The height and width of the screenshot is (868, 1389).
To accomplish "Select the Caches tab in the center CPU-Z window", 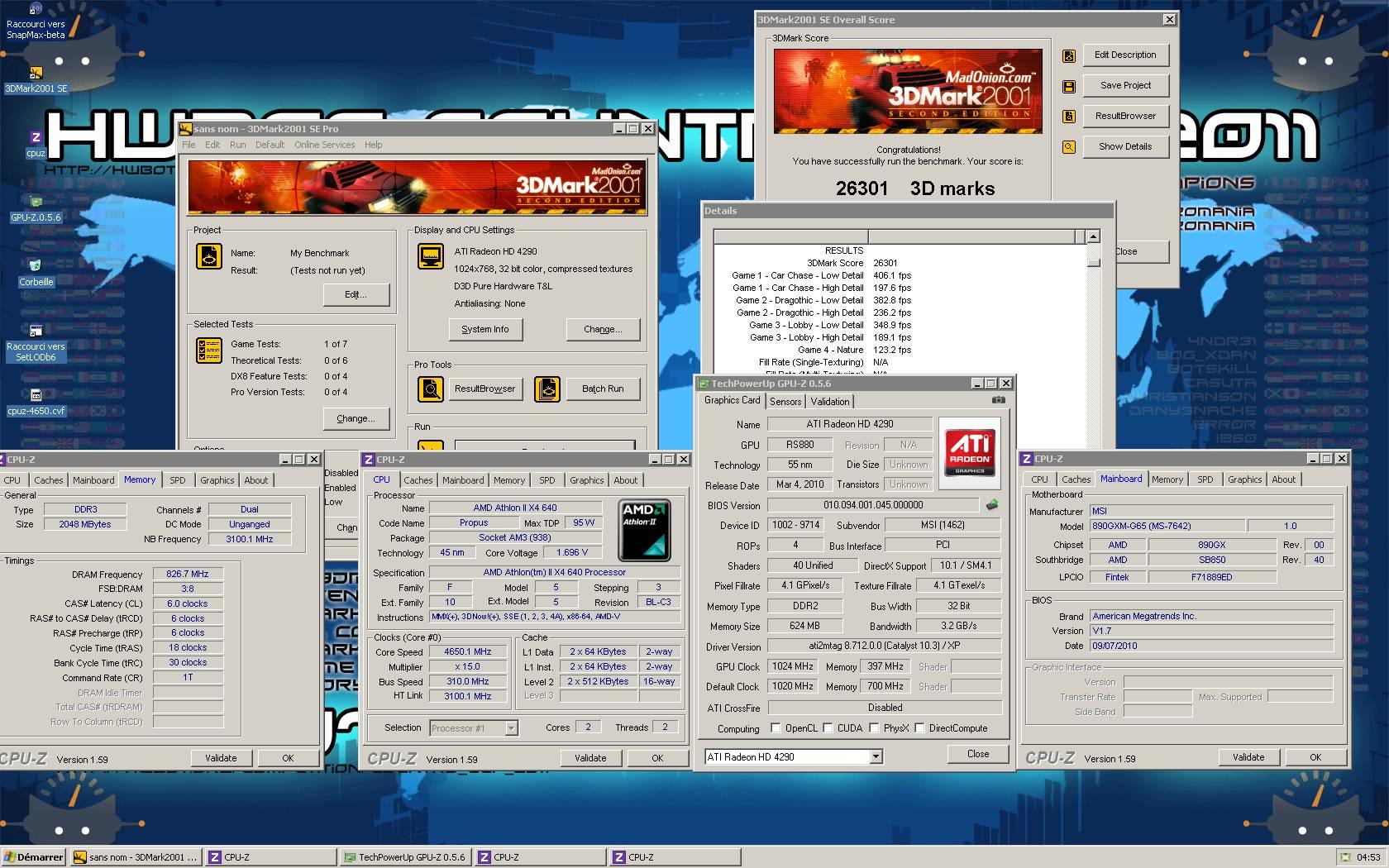I will [x=418, y=480].
